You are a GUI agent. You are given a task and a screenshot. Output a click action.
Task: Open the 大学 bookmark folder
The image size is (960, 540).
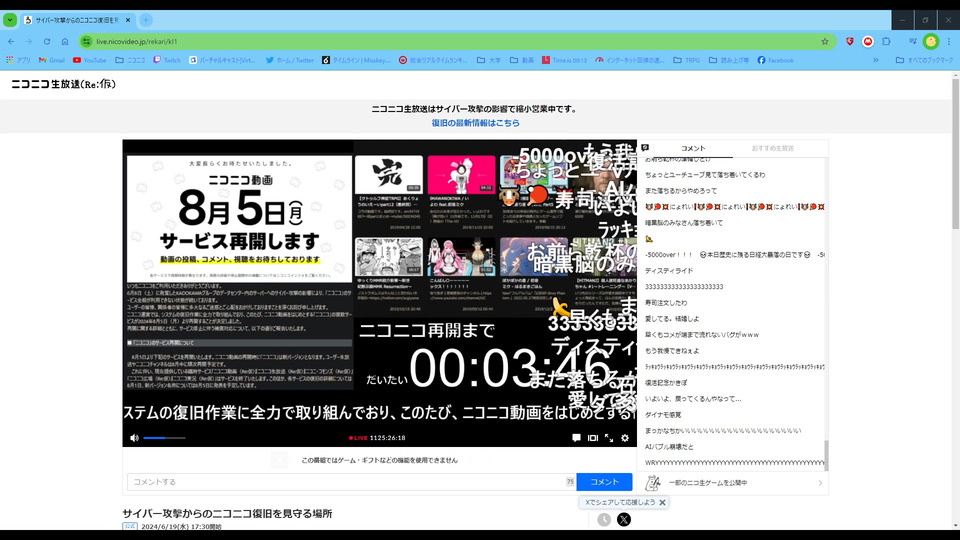click(489, 60)
